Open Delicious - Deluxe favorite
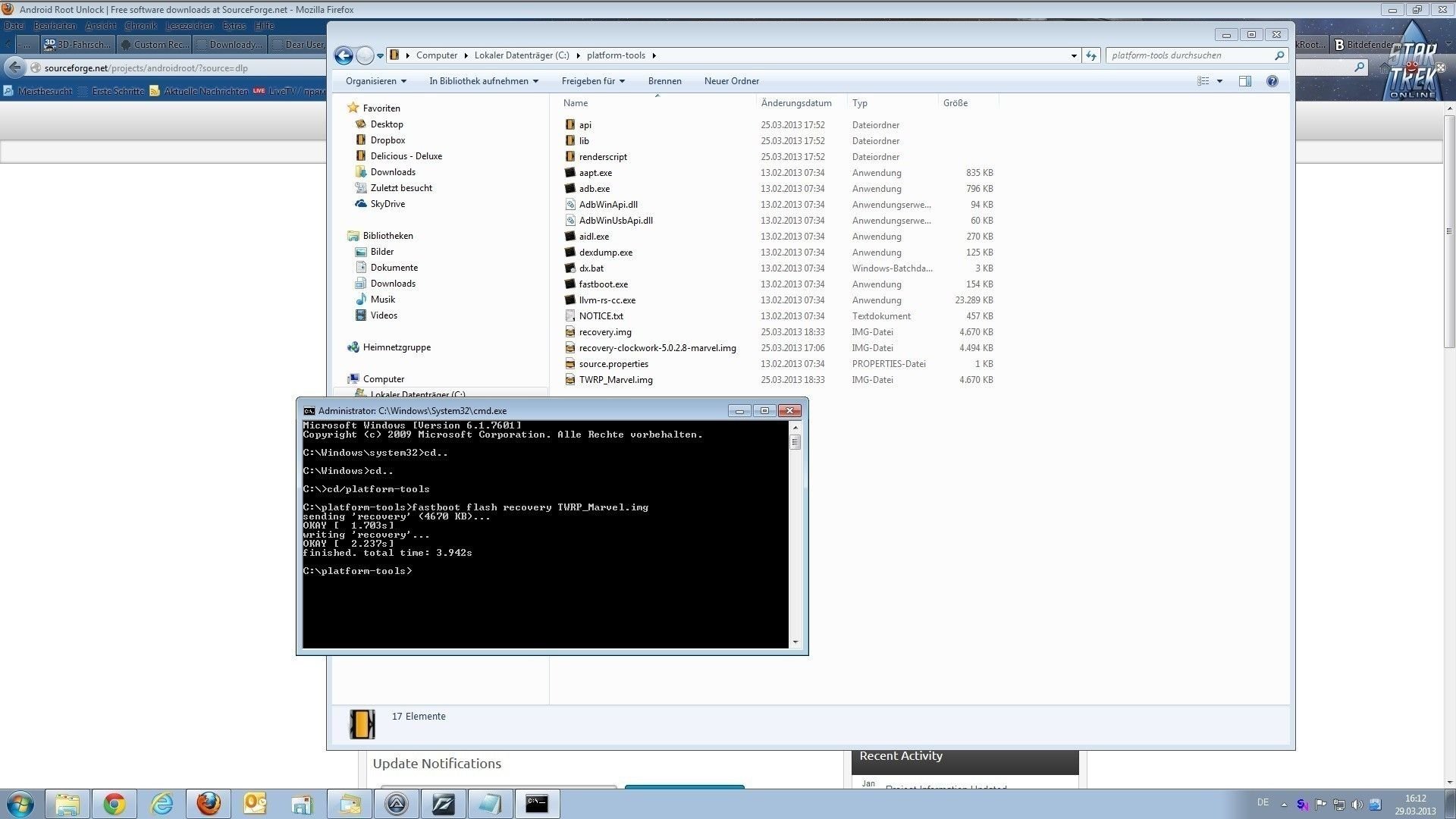This screenshot has width=1456, height=819. tap(406, 156)
